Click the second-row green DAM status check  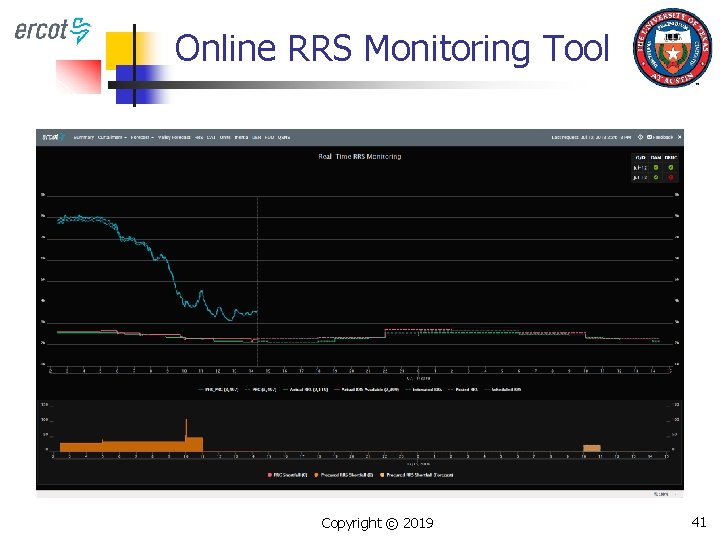click(x=656, y=177)
